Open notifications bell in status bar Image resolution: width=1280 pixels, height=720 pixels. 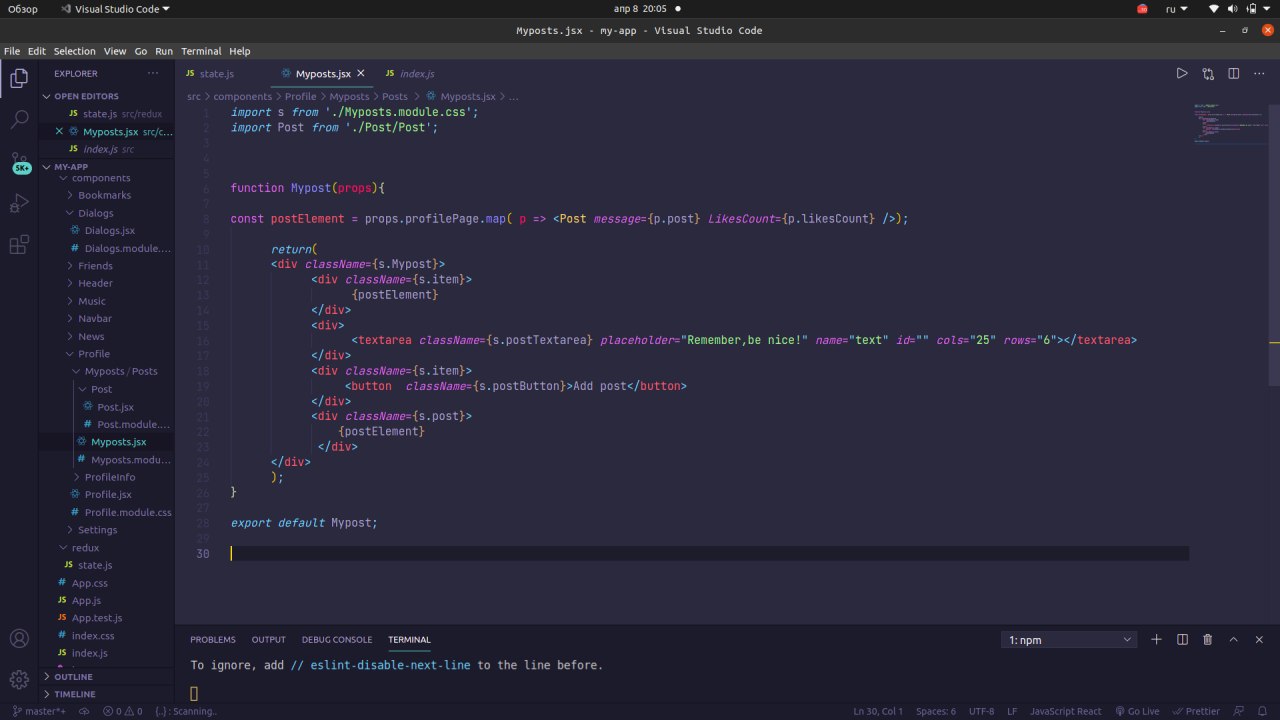[1263, 711]
